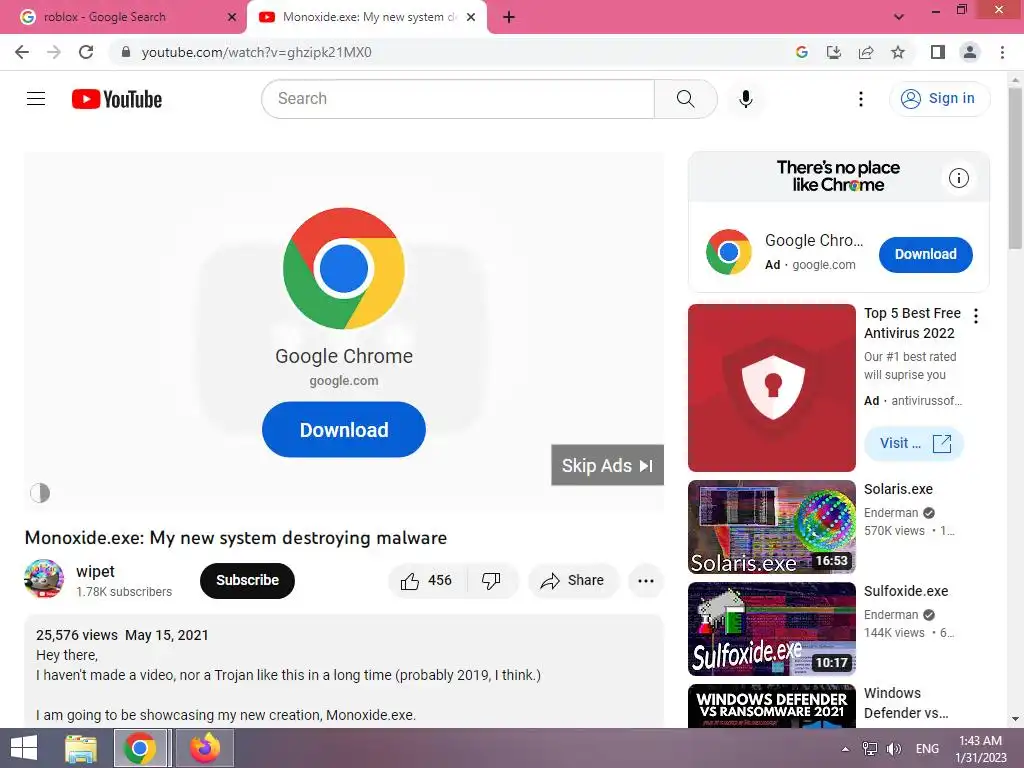Viewport: 1024px width, 768px height.
Task: Skip Ads on the video
Action: point(607,465)
